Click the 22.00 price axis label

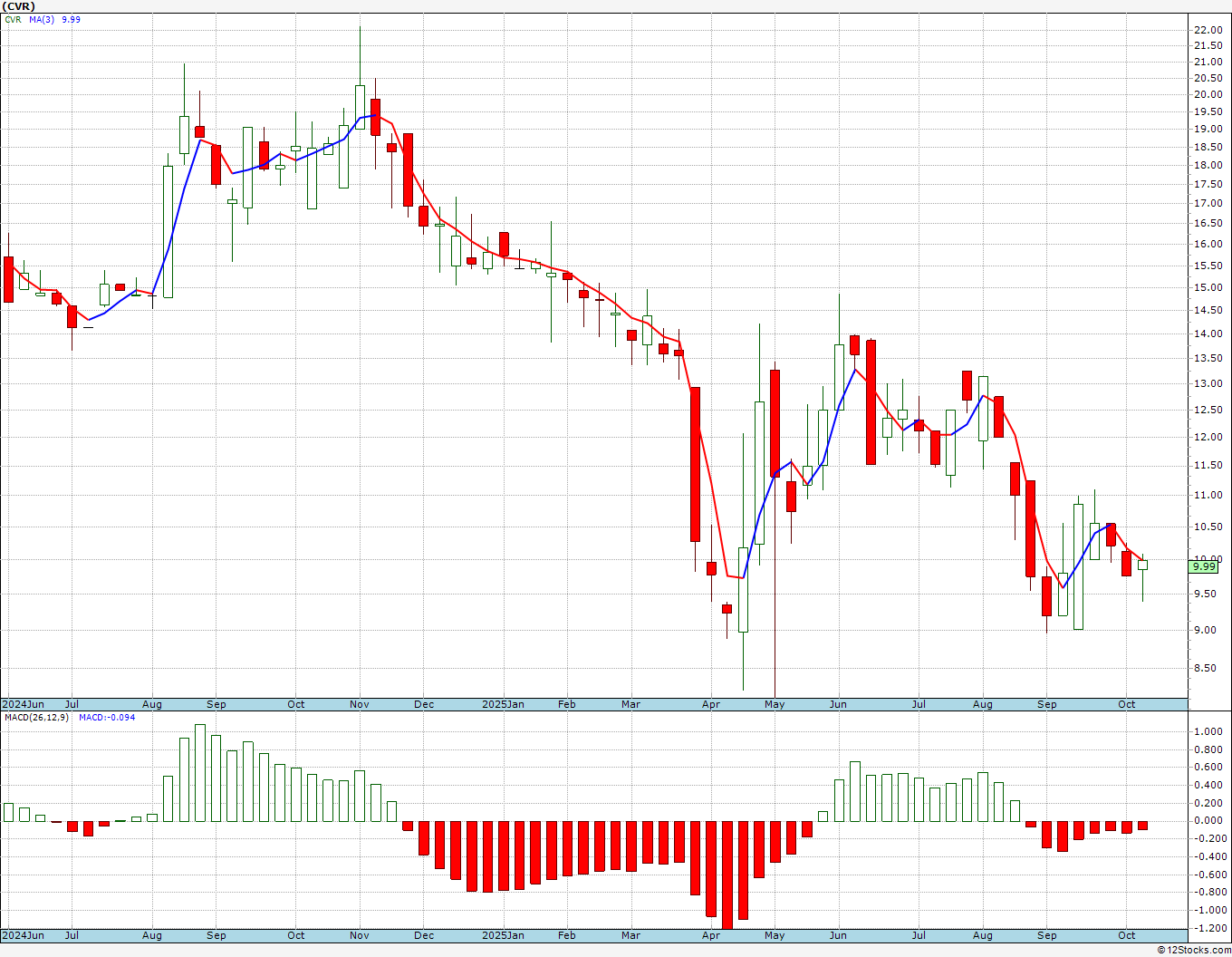coord(1208,30)
